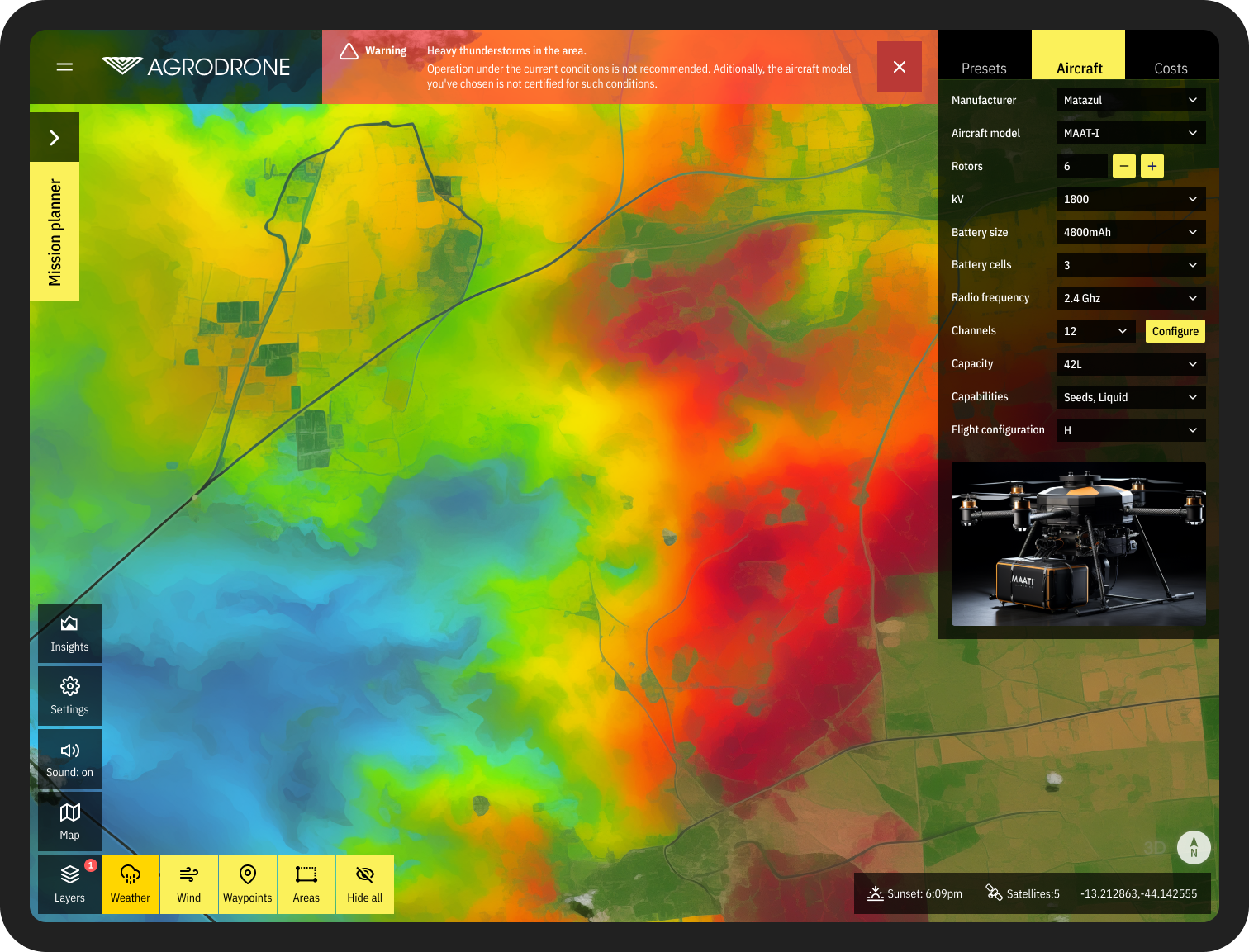The image size is (1249, 952).
Task: Open the Flight configuration dropdown
Action: point(1131,430)
